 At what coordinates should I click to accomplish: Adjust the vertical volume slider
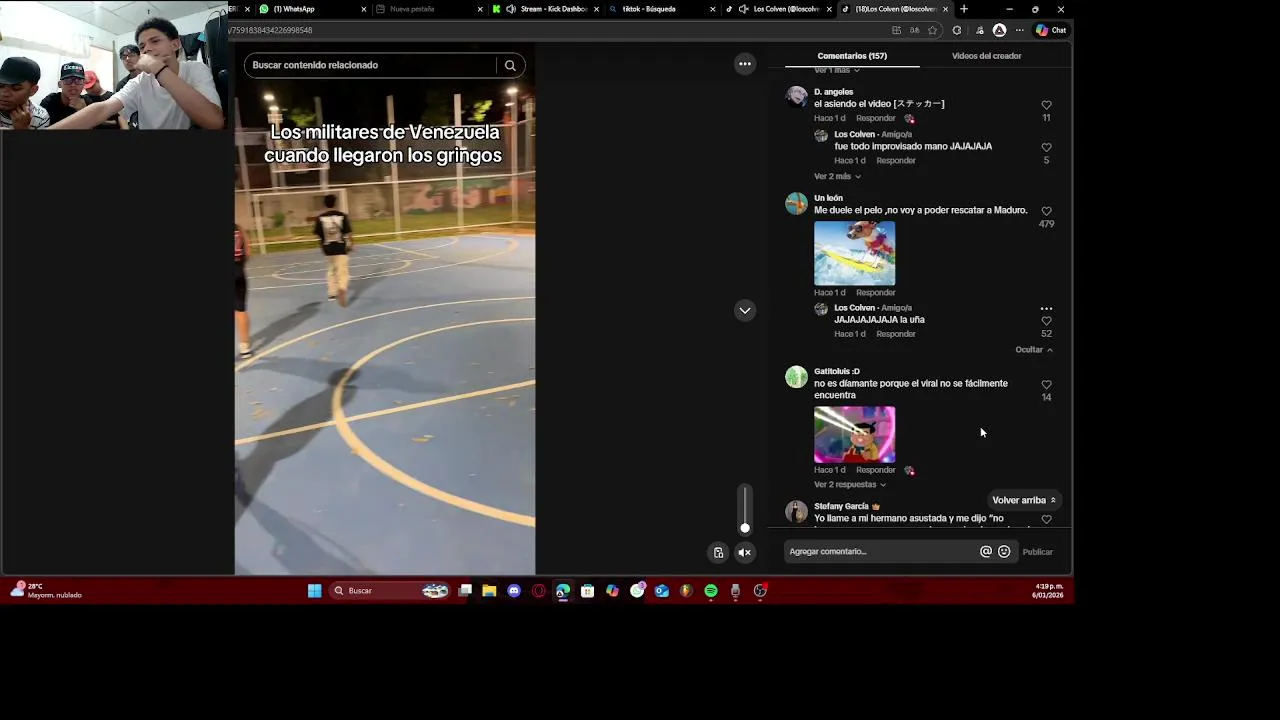pyautogui.click(x=745, y=510)
